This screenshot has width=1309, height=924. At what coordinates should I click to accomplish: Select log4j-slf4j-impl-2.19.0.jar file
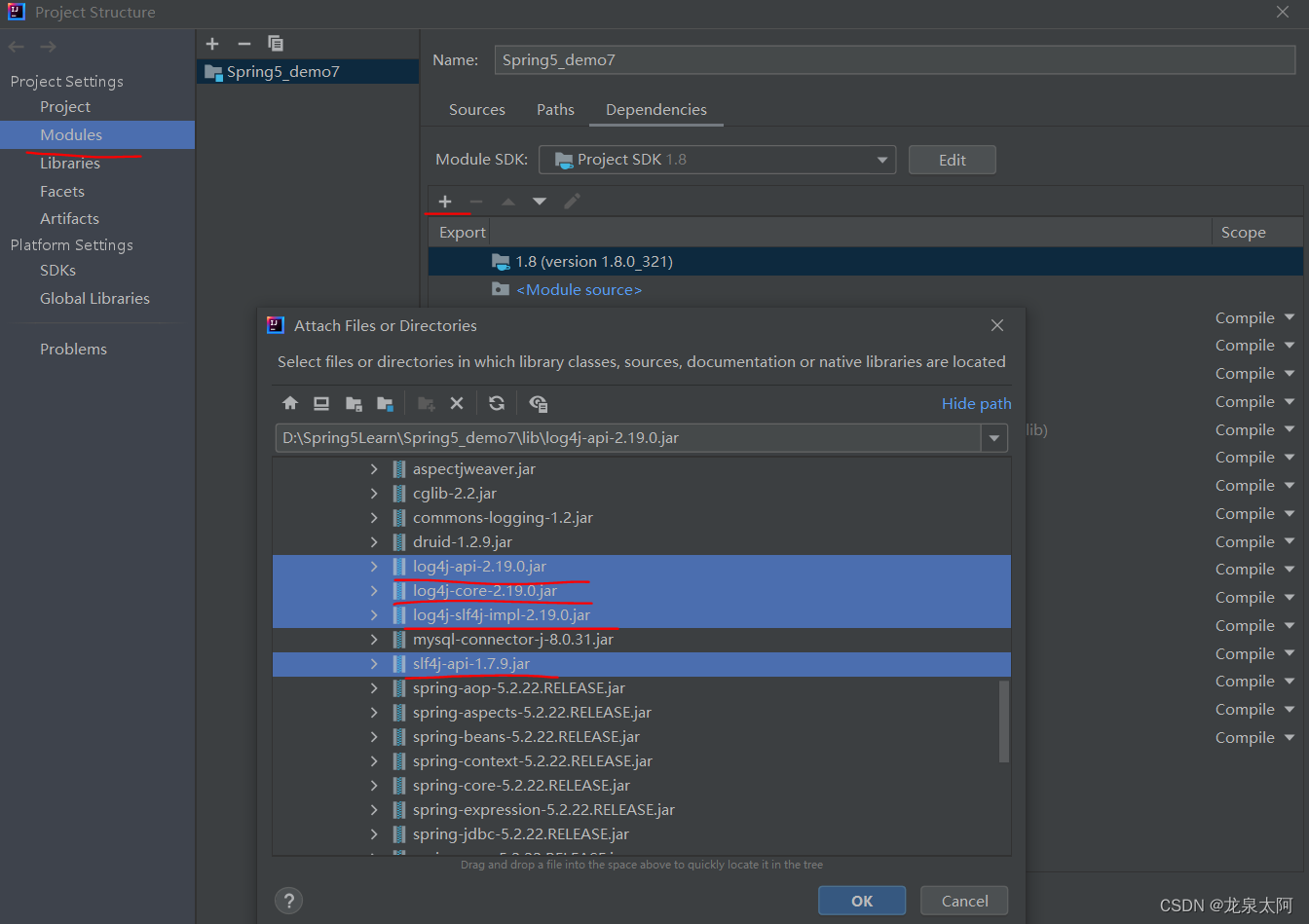coord(641,615)
